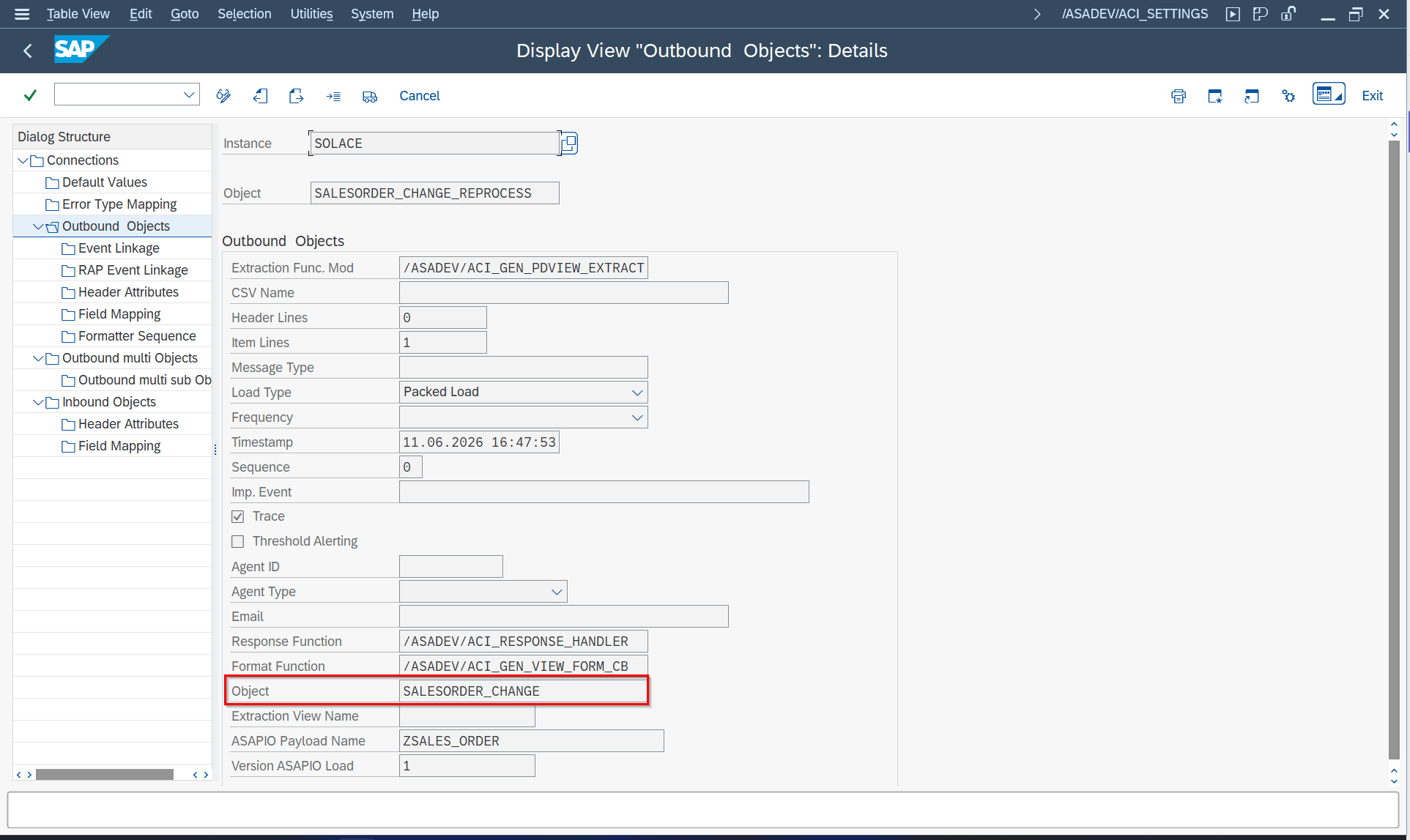
Task: Select Header Attributes under Inbound Objects
Action: pos(128,424)
